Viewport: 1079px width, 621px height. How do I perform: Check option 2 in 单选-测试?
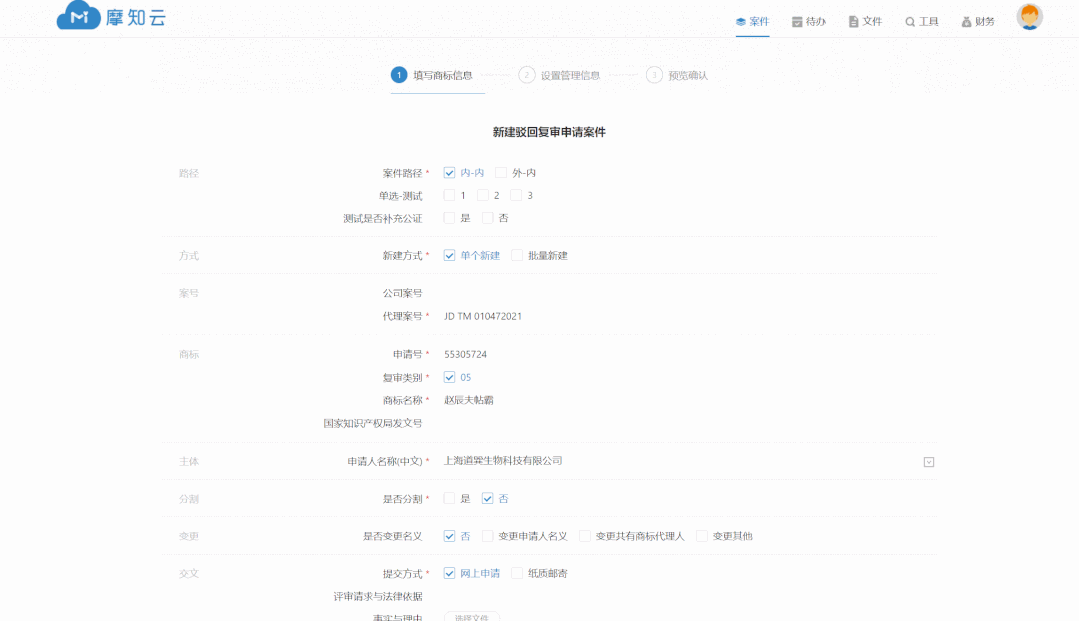(x=483, y=196)
